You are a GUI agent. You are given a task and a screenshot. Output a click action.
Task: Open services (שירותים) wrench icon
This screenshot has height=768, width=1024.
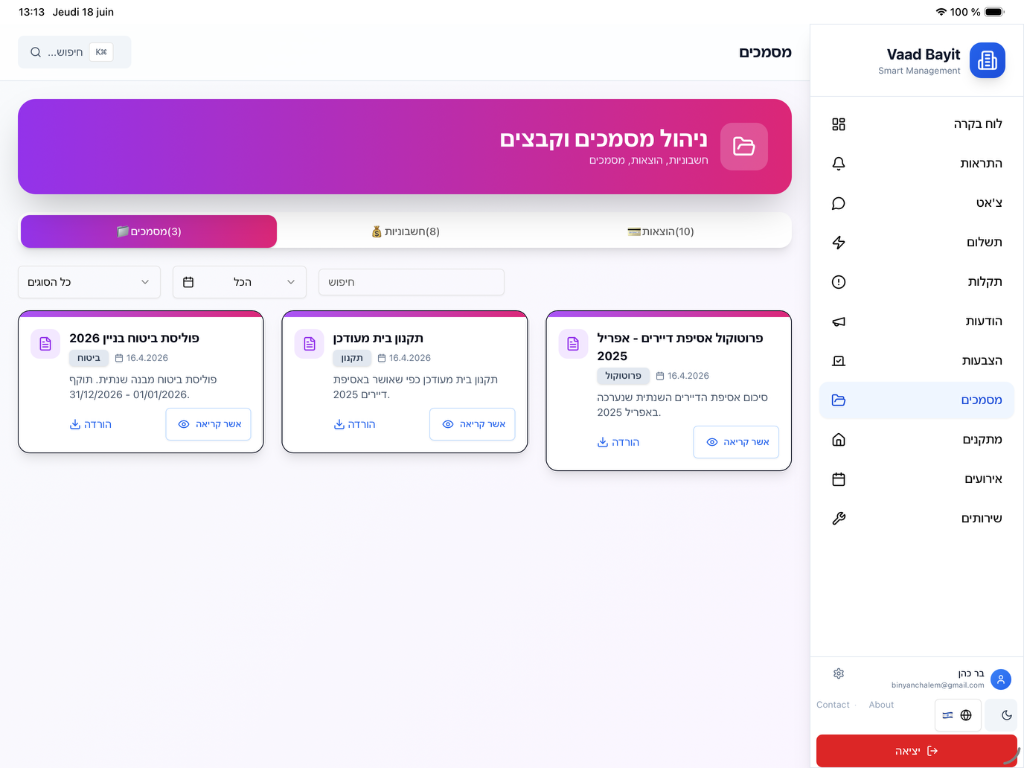839,519
